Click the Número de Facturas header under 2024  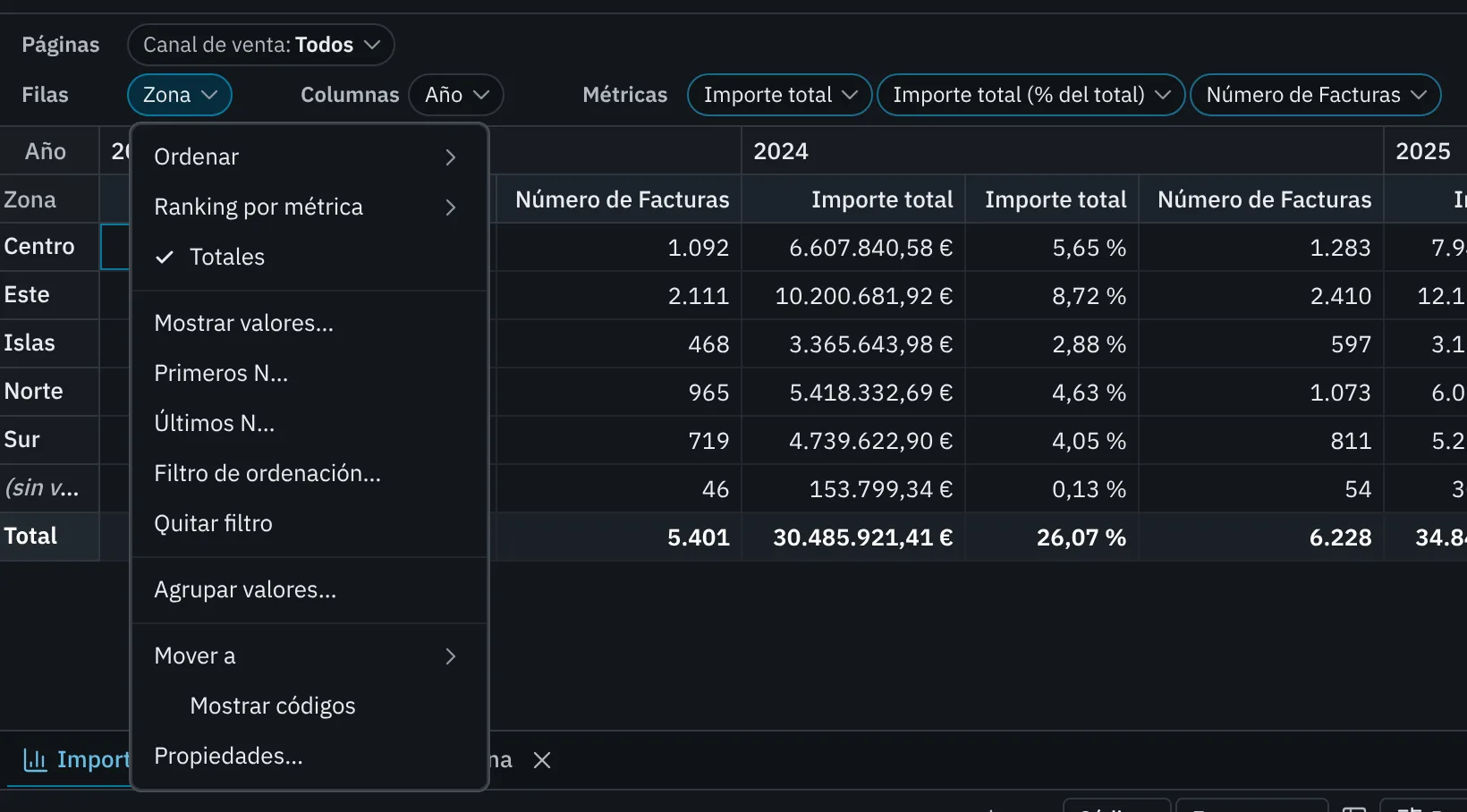(x=1261, y=199)
